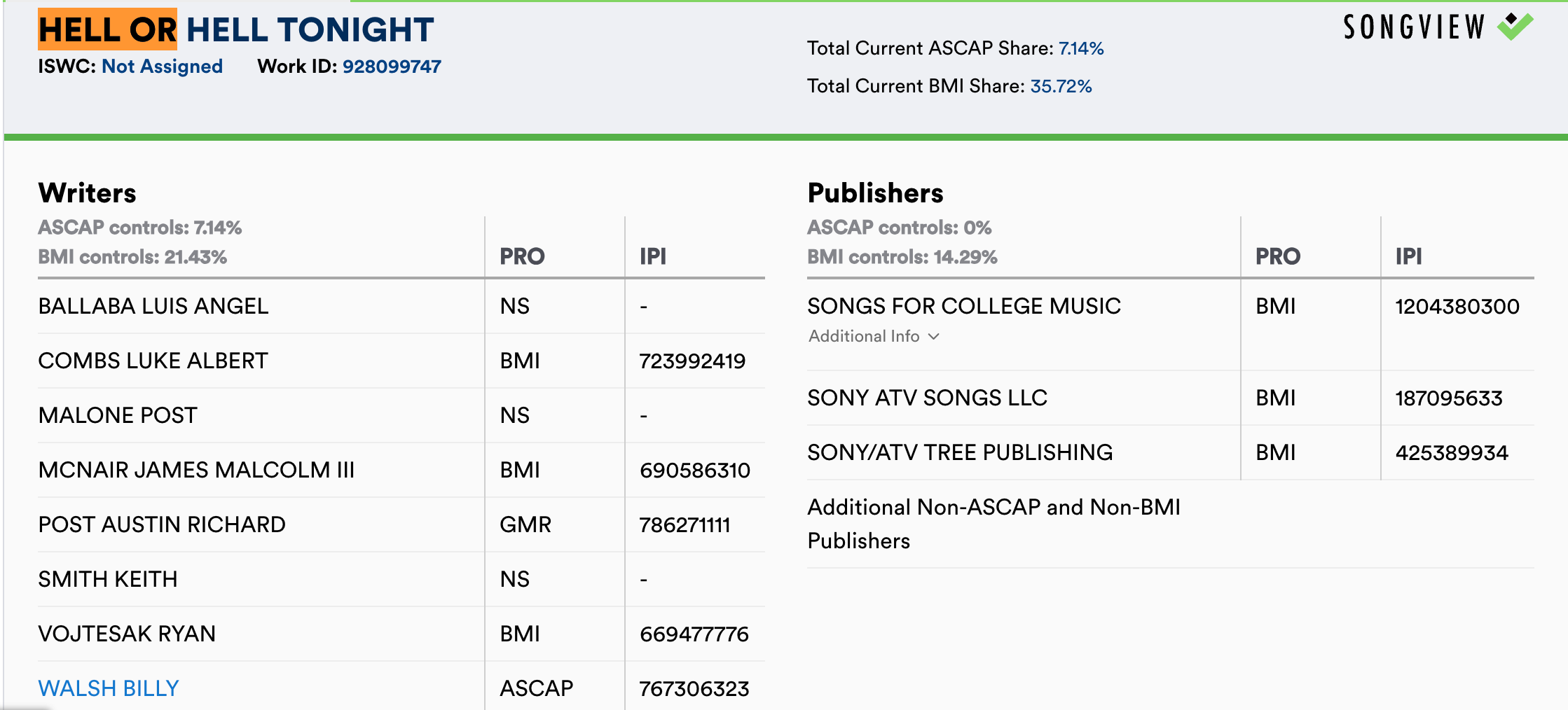The width and height of the screenshot is (1568, 710).
Task: Click NS PRO cell for Malone Post
Action: coord(514,415)
